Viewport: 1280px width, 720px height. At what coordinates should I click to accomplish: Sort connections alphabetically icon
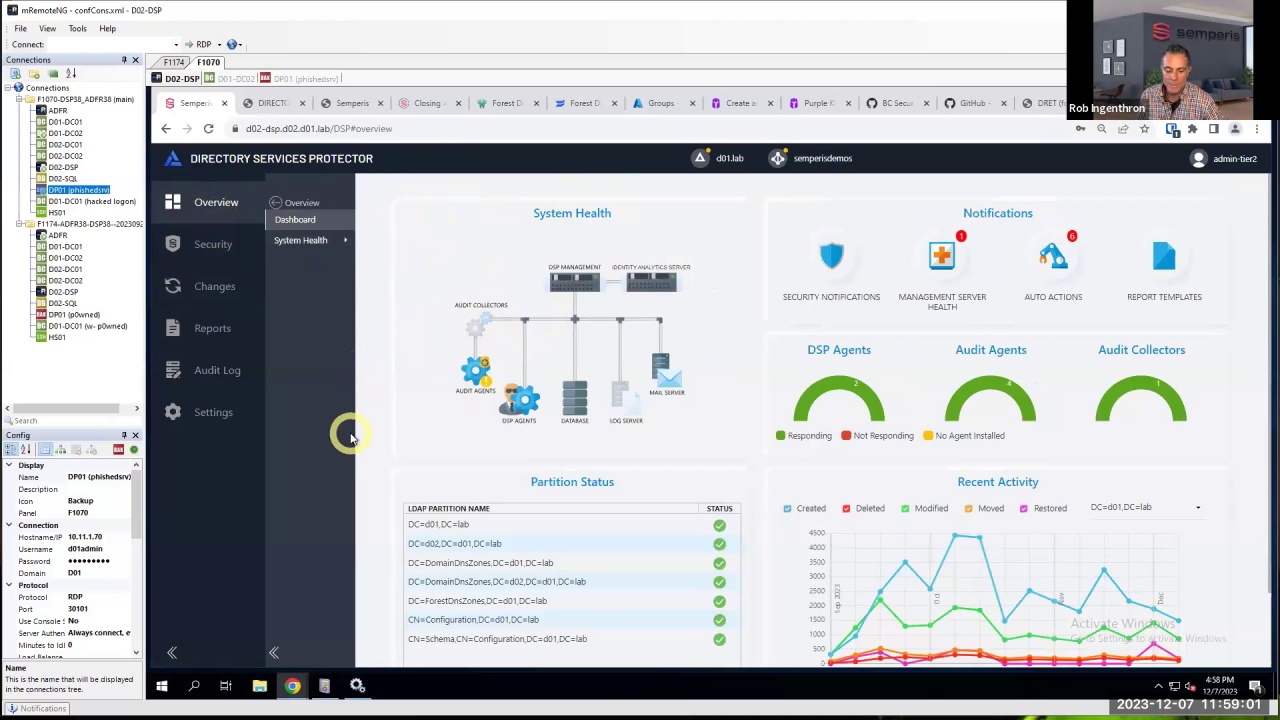(x=70, y=74)
